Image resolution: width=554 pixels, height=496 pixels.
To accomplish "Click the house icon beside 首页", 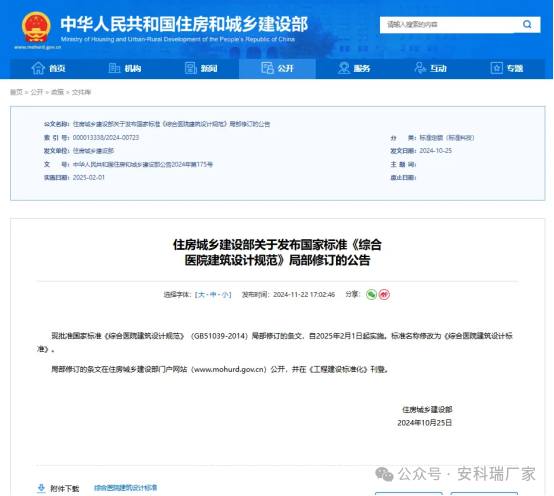I will (x=38, y=68).
